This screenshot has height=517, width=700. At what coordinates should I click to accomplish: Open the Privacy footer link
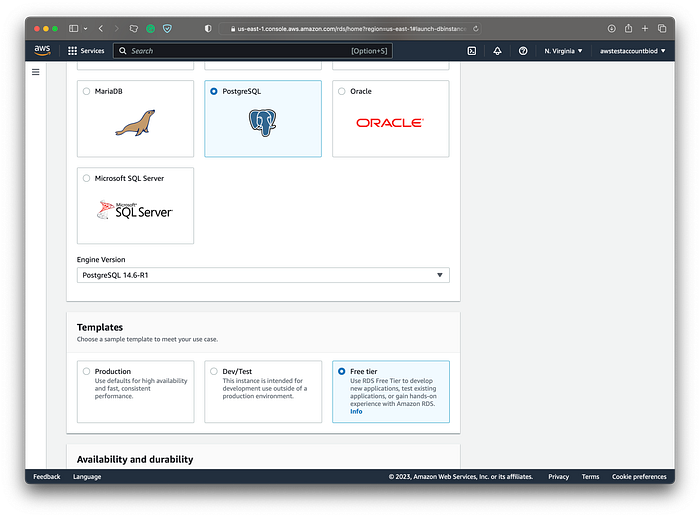558,476
